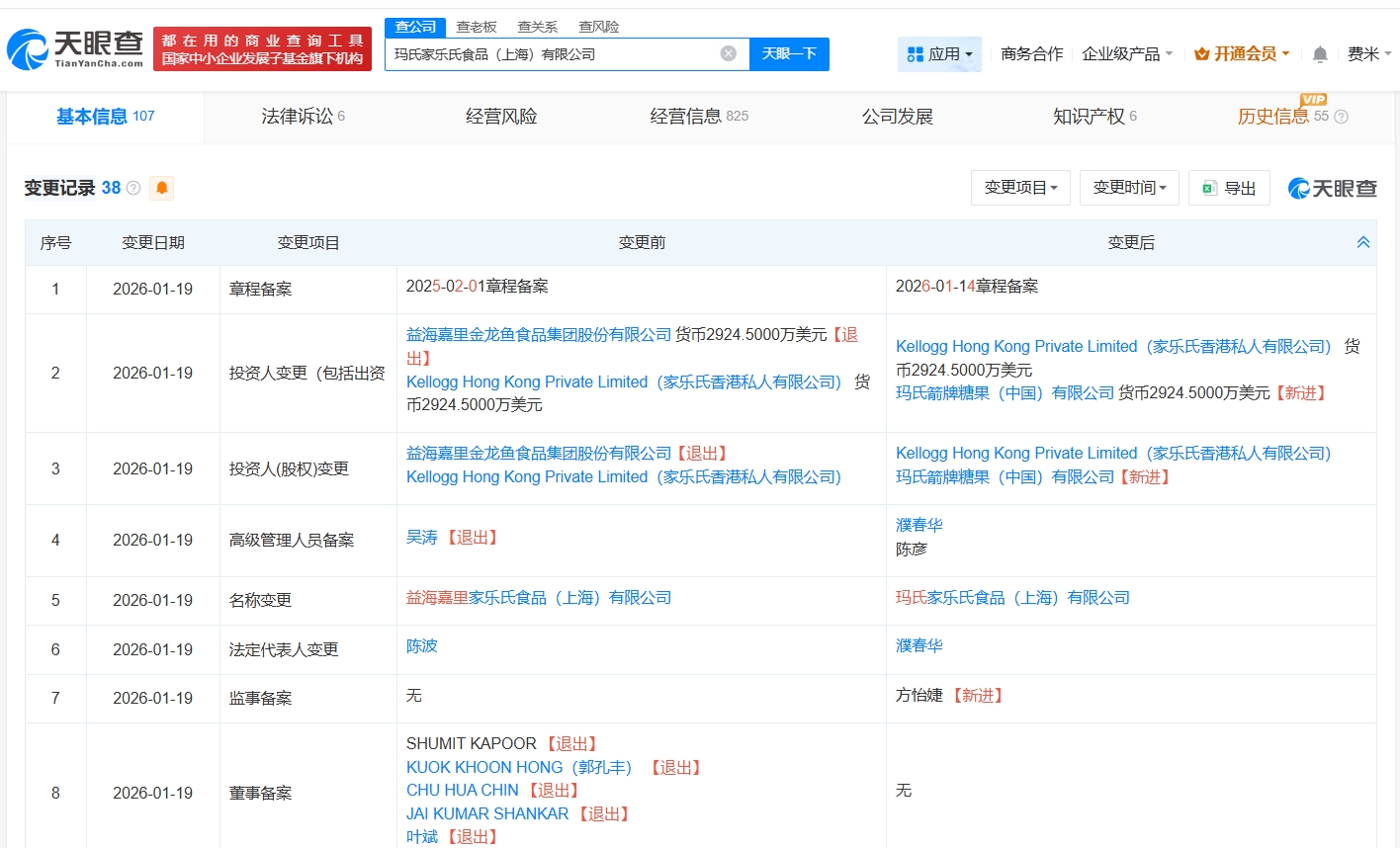Click the TianYanCha logo in header
Viewport: 1400px width, 848px height.
coord(75,48)
